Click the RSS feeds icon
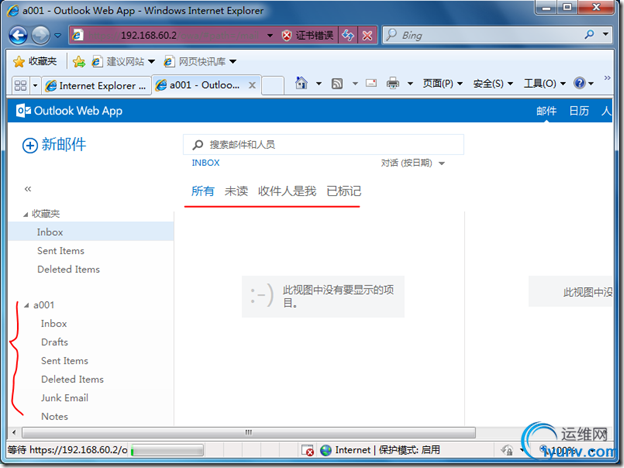 point(337,84)
